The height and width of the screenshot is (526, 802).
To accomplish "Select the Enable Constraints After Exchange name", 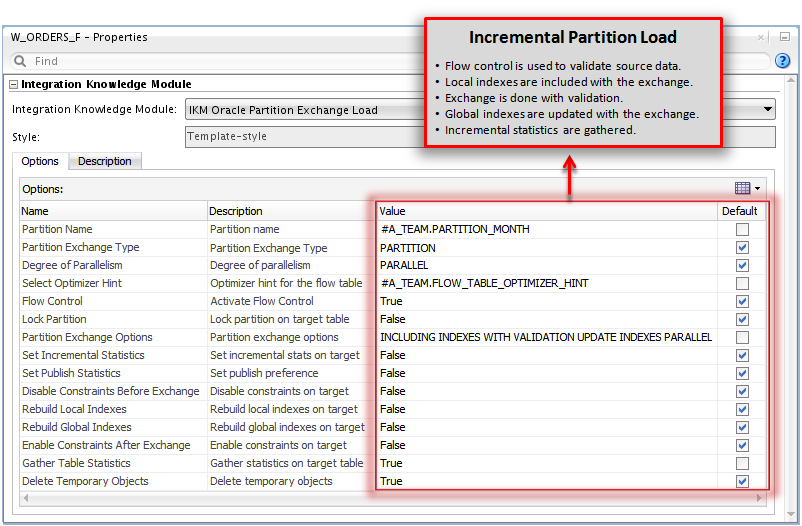I will click(x=113, y=445).
